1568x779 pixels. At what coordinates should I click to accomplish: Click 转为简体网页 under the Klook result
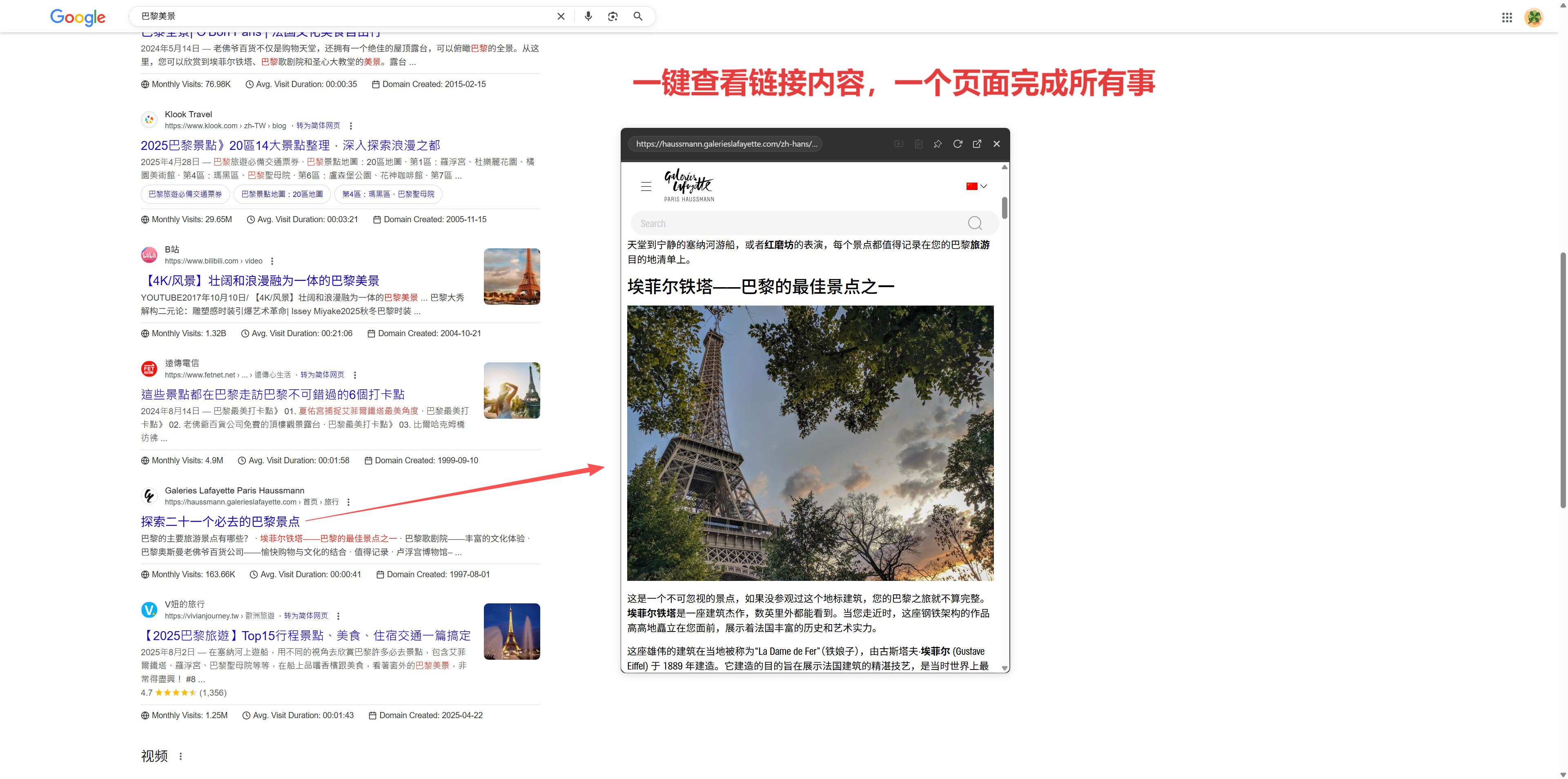click(318, 125)
